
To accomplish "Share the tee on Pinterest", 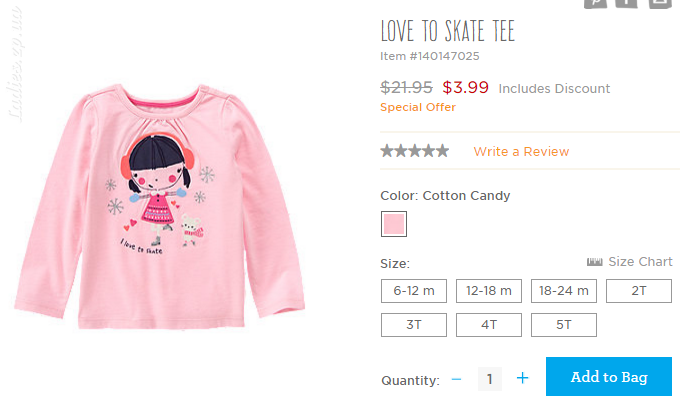I will click(595, 3).
